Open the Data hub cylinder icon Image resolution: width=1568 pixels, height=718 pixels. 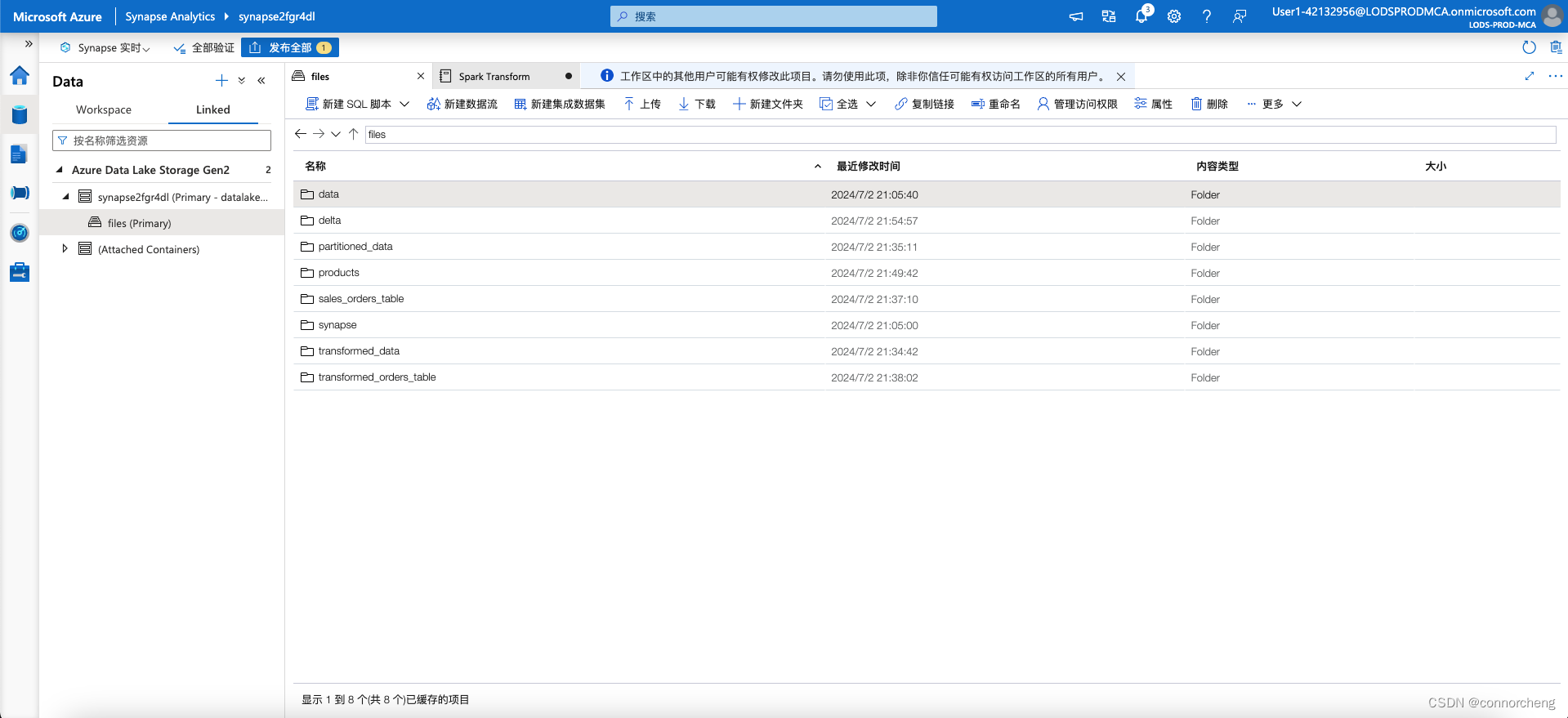click(x=20, y=114)
